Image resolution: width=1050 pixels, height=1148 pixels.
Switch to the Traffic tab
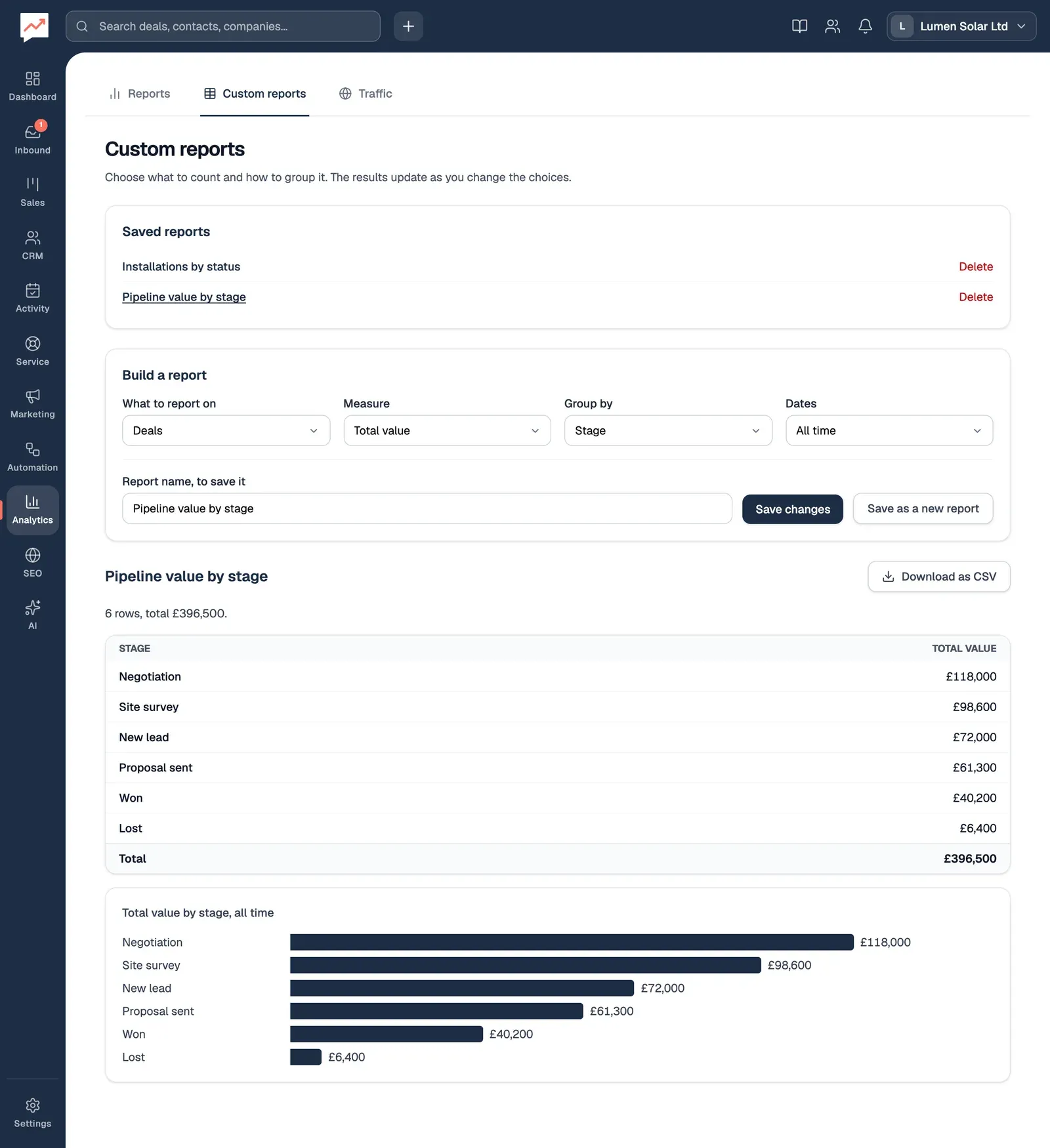coord(366,94)
